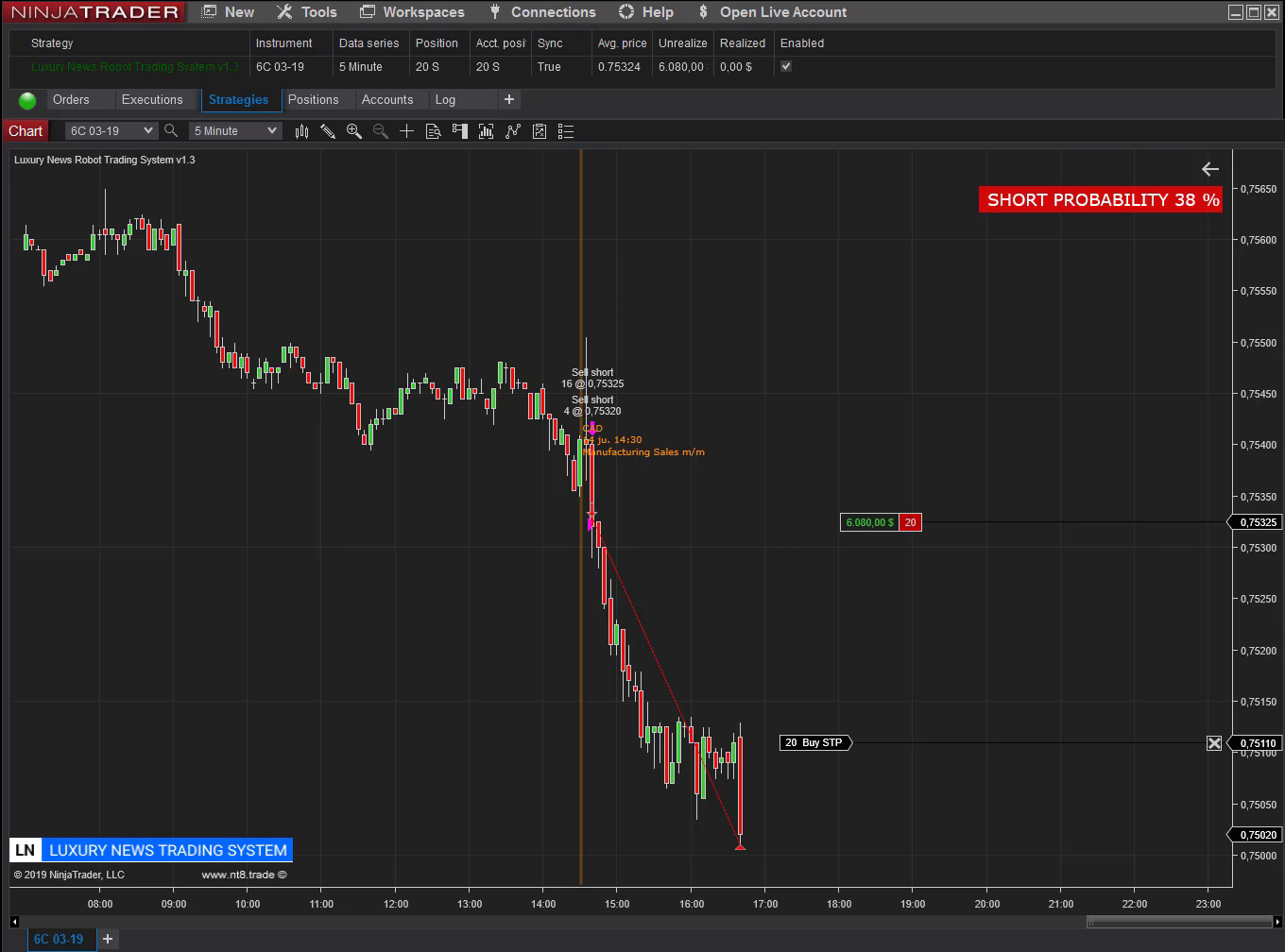Click the Sell short 16 @ 0,75325 label
This screenshot has height=952, width=1285.
pyautogui.click(x=592, y=378)
